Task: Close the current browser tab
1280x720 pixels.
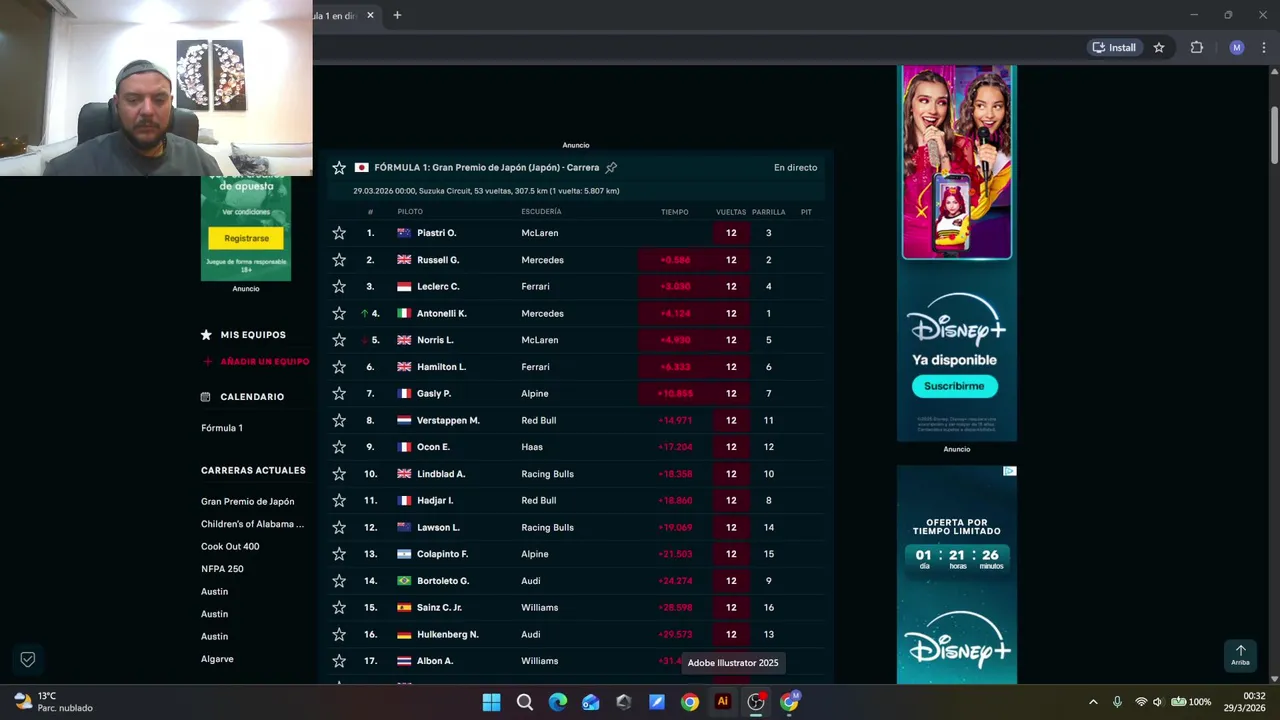Action: pos(370,15)
